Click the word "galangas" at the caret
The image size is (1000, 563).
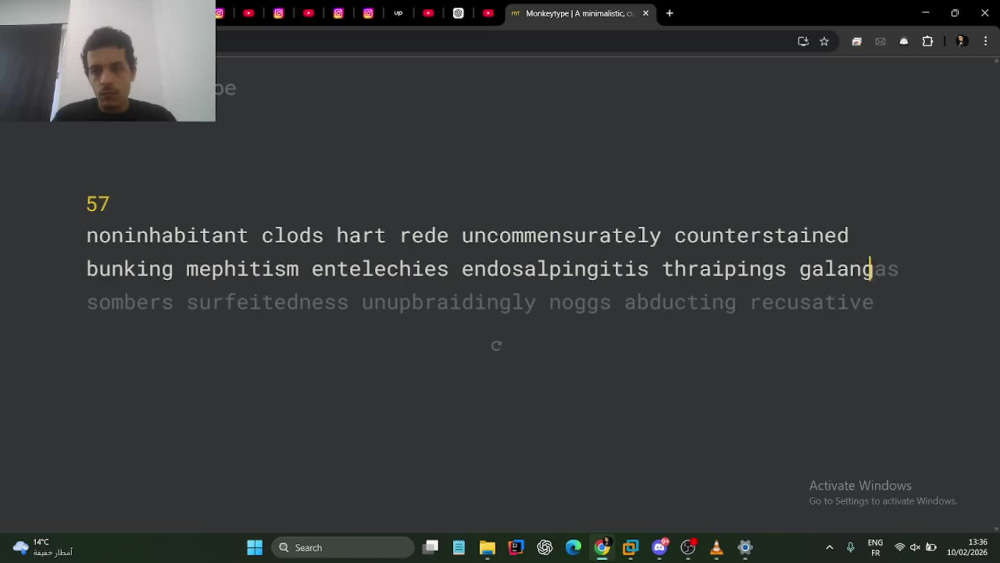tap(849, 268)
